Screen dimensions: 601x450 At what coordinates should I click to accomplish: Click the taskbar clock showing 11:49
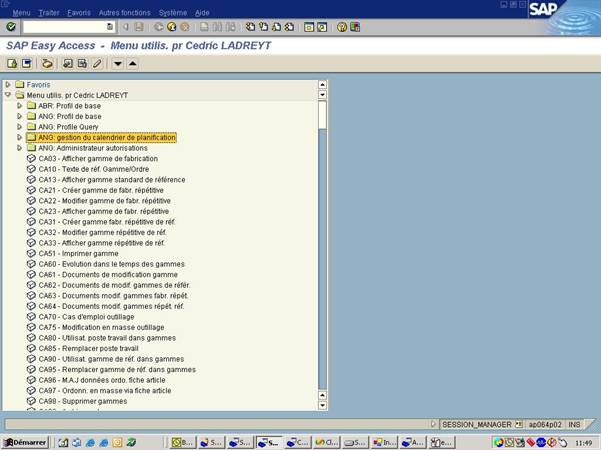(583, 443)
